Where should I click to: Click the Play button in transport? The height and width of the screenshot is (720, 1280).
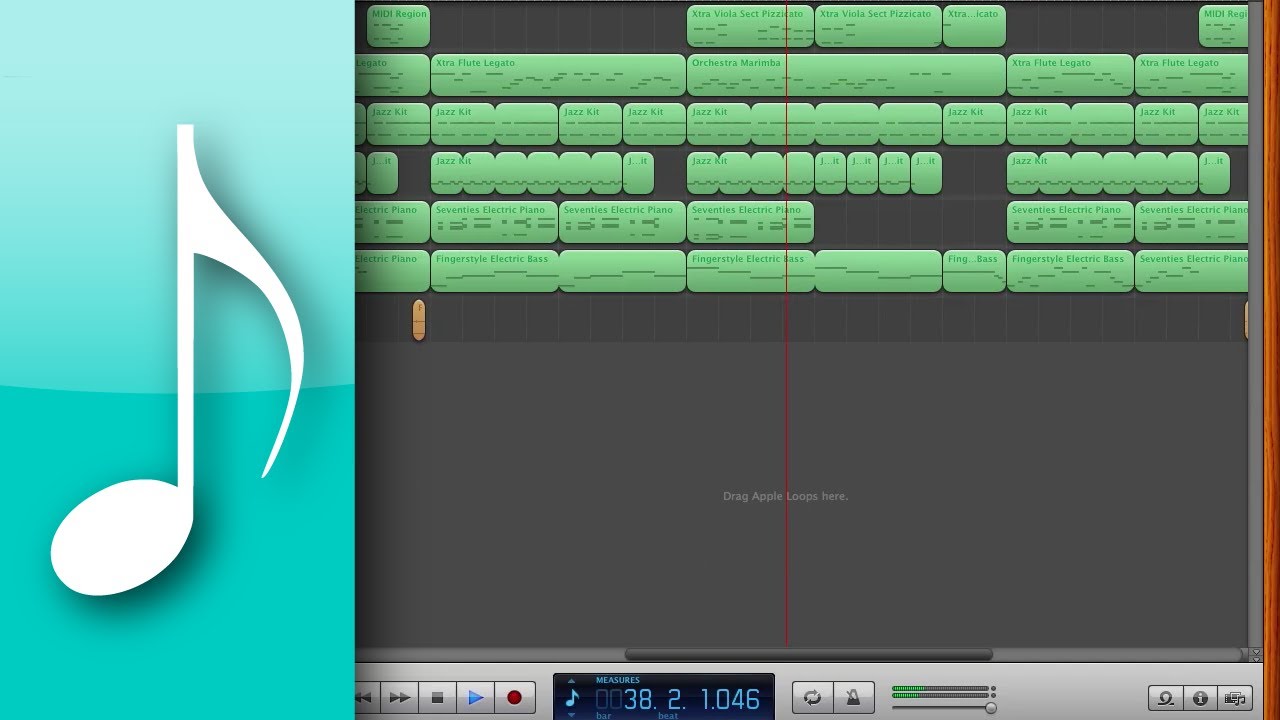point(475,698)
